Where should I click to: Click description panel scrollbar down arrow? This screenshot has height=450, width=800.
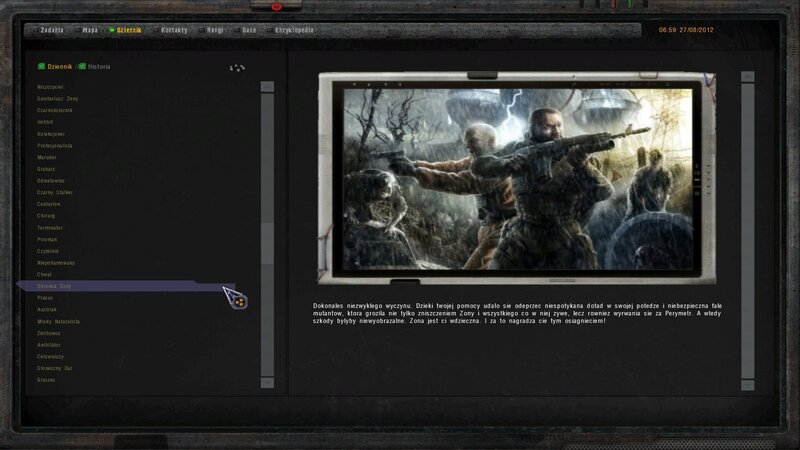pyautogui.click(x=747, y=384)
